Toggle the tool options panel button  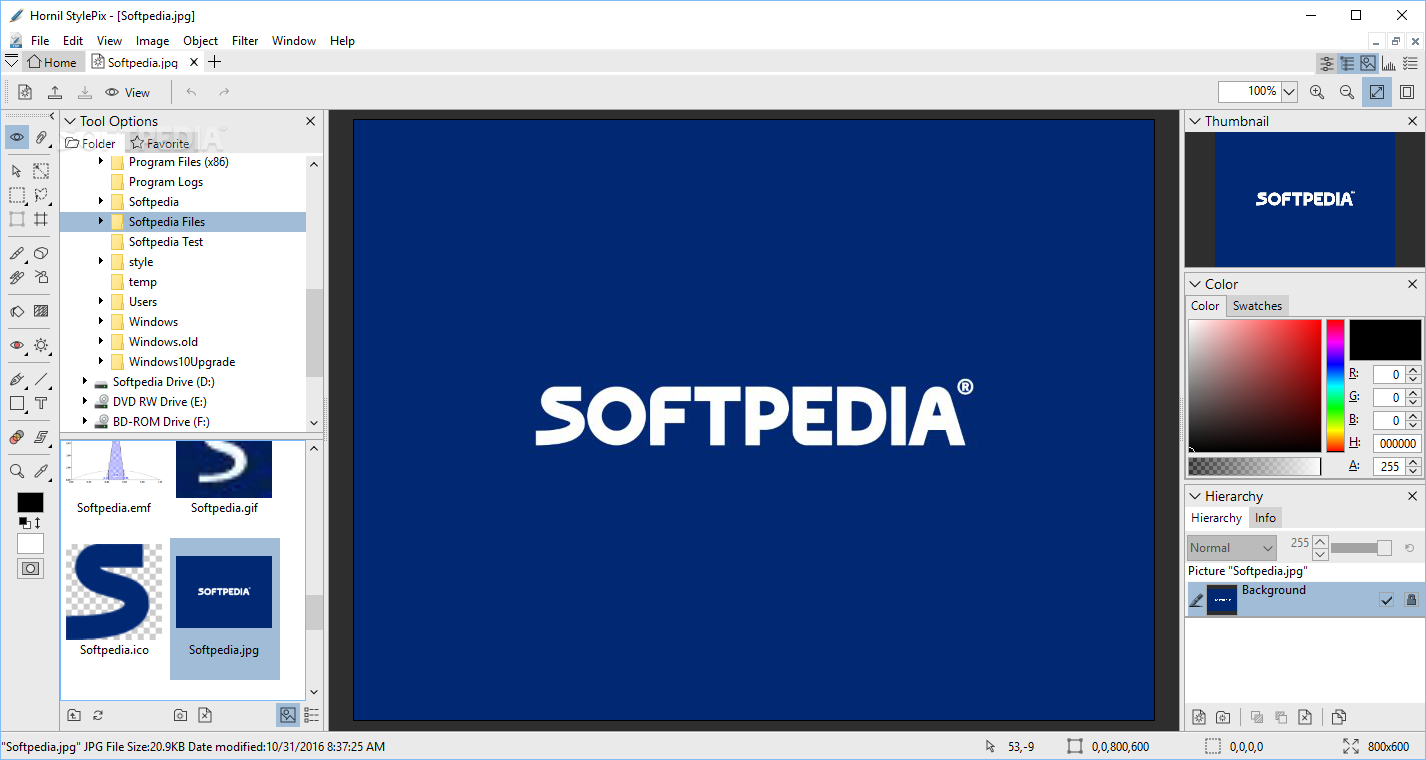[1327, 63]
